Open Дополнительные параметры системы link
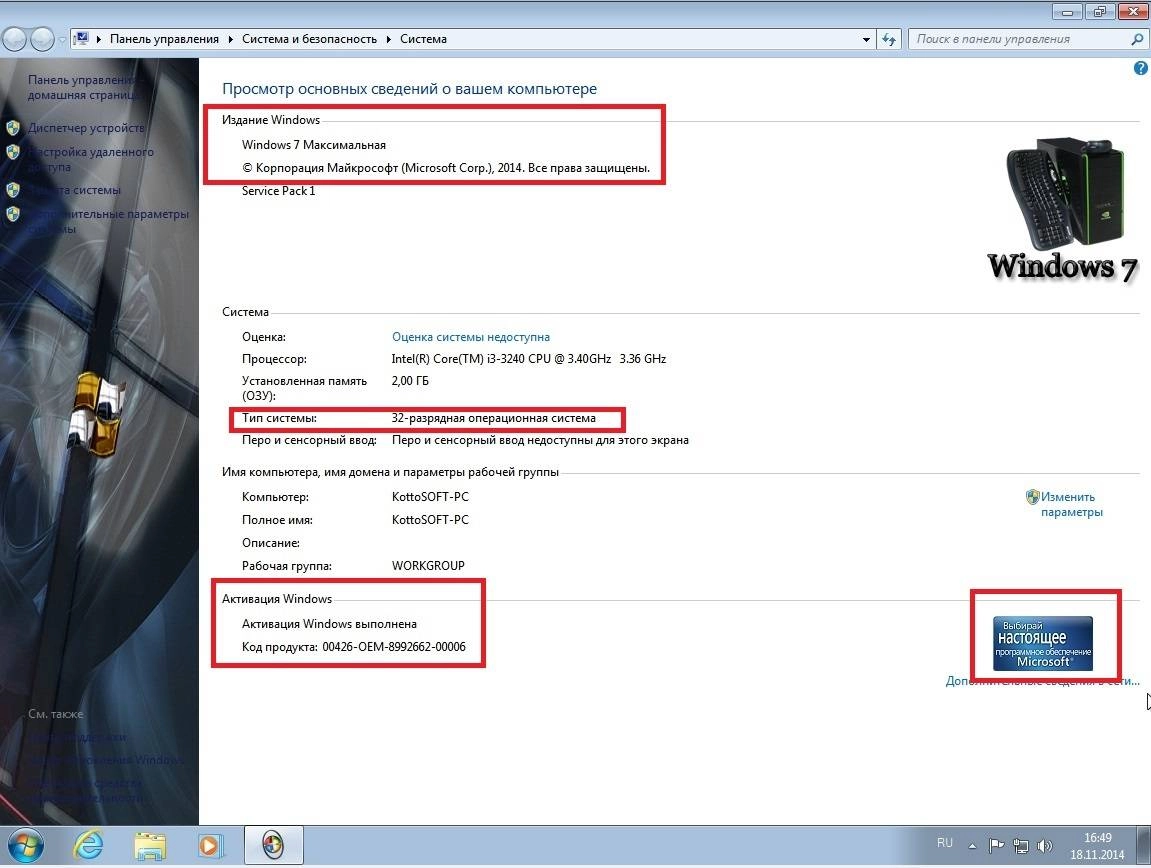 [x=108, y=221]
